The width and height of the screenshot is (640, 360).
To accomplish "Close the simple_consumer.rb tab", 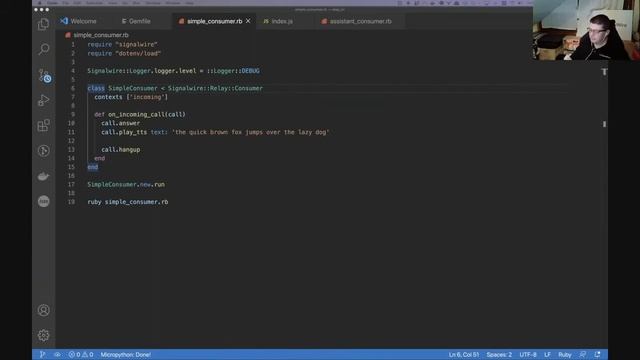I will tap(248, 21).
